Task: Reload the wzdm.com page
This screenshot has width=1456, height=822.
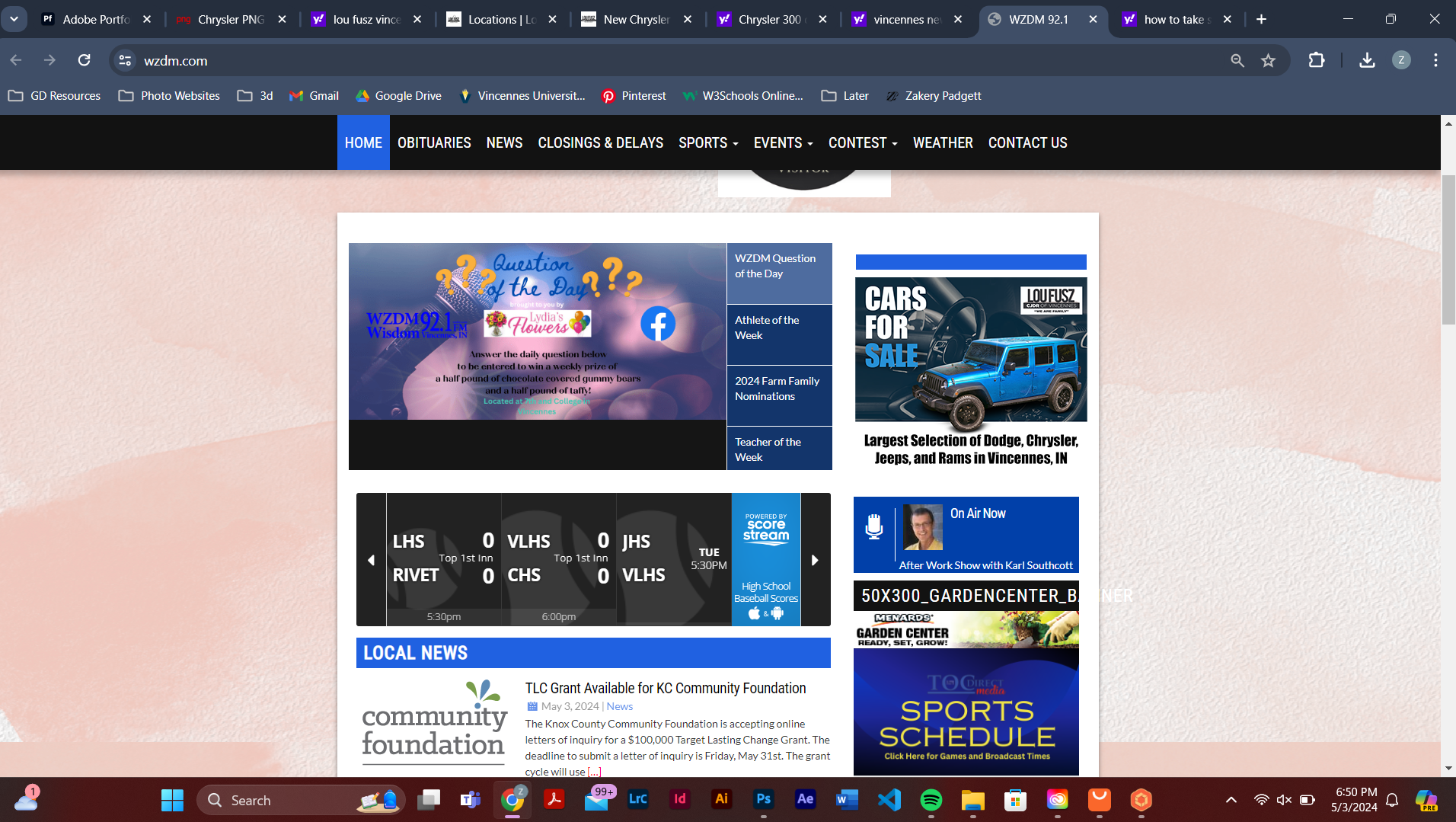Action: (85, 60)
